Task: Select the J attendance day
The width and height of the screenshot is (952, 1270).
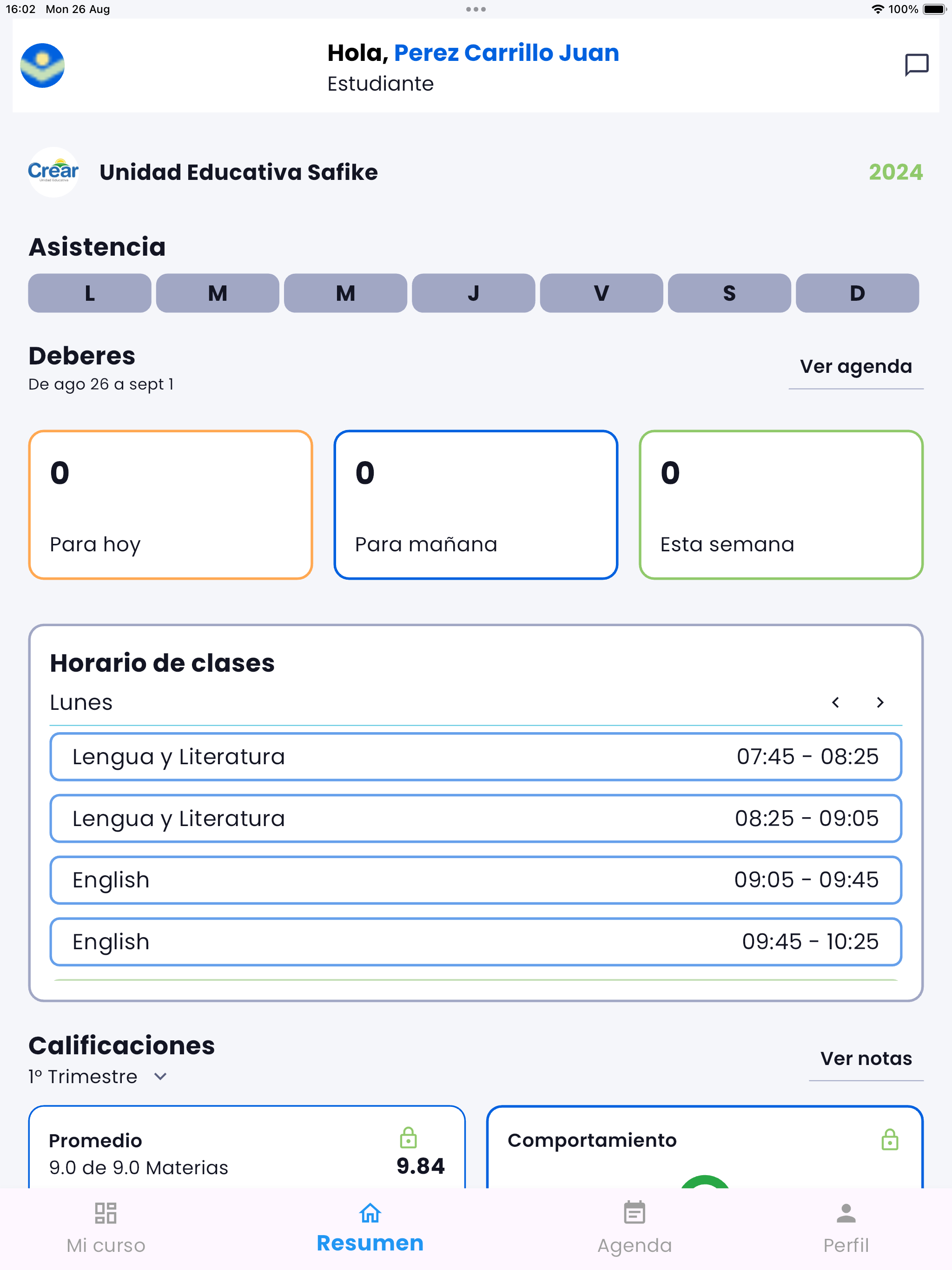Action: point(473,293)
